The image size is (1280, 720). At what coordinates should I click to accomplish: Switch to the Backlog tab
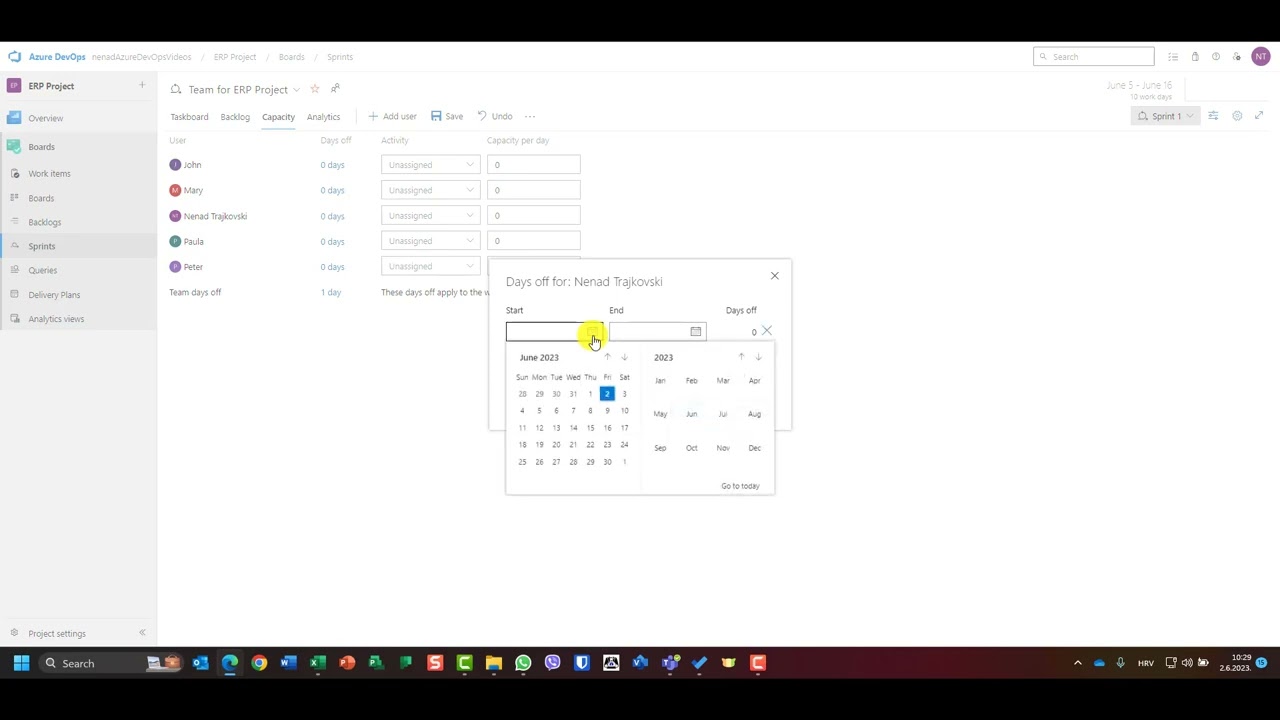tap(235, 117)
